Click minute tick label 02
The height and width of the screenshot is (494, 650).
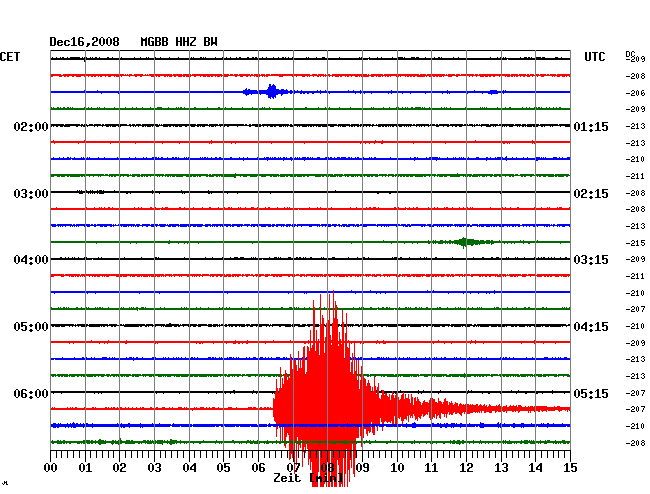(x=119, y=467)
